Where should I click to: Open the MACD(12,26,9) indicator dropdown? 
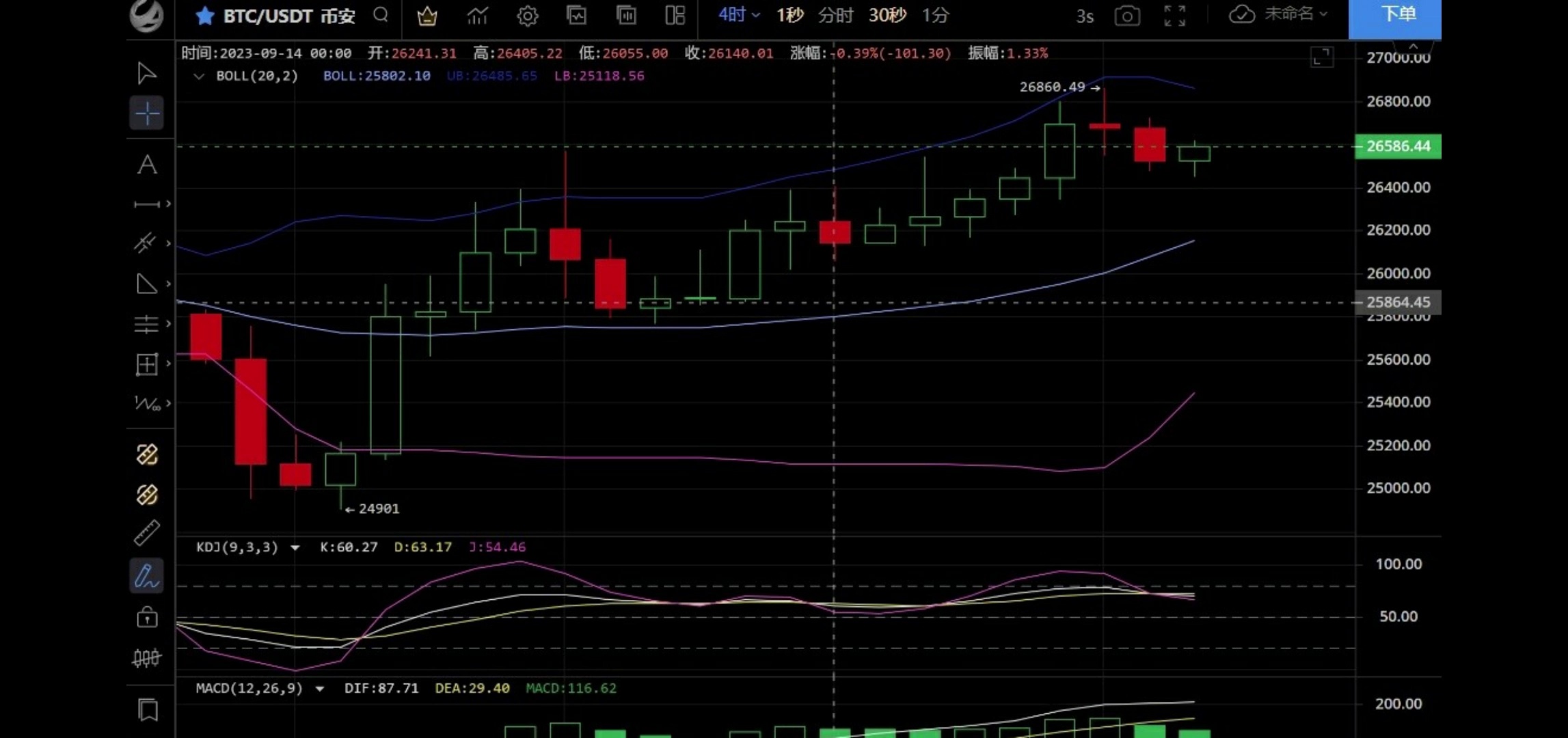tap(320, 689)
